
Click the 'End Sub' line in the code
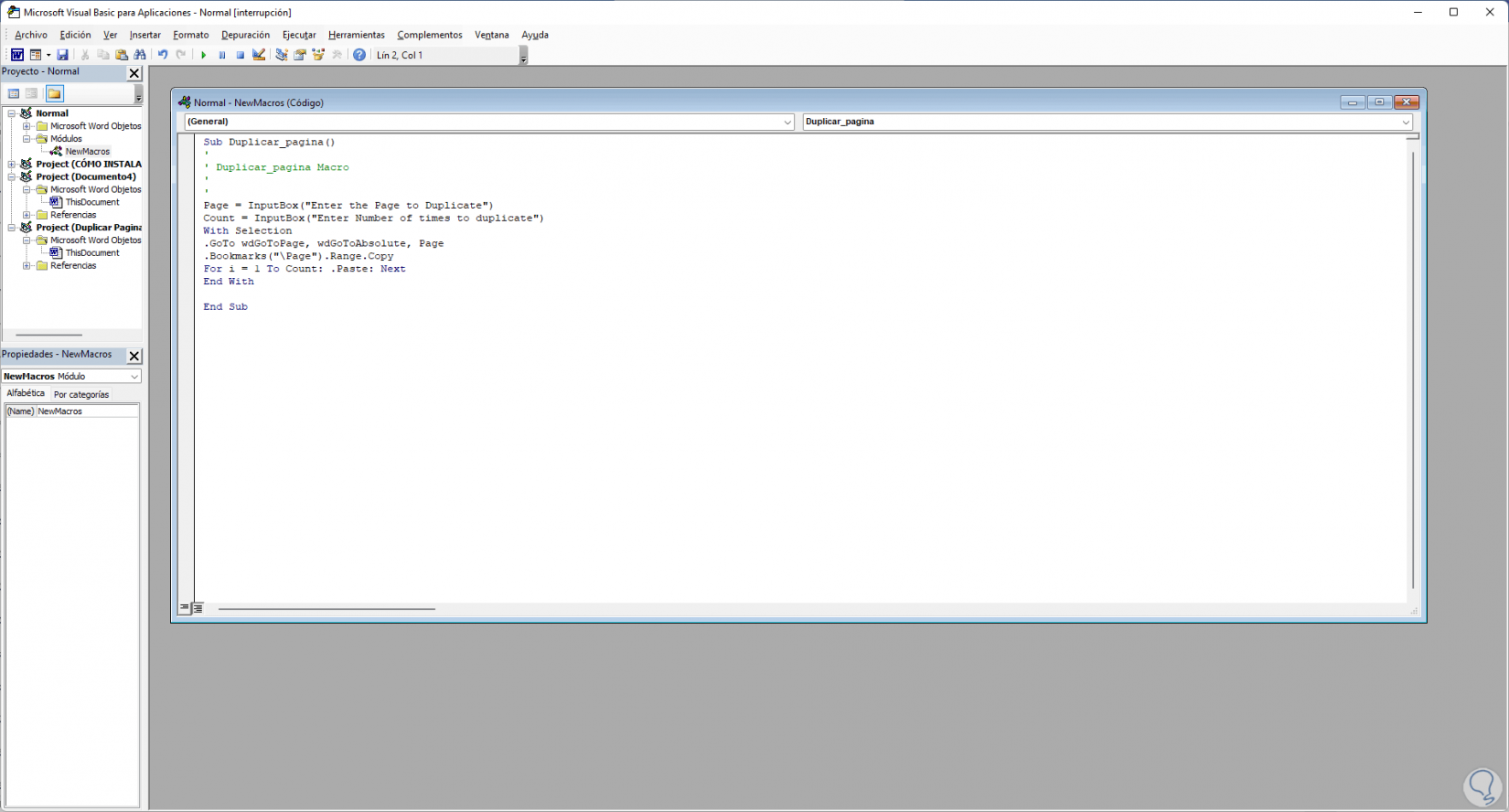pyautogui.click(x=225, y=307)
